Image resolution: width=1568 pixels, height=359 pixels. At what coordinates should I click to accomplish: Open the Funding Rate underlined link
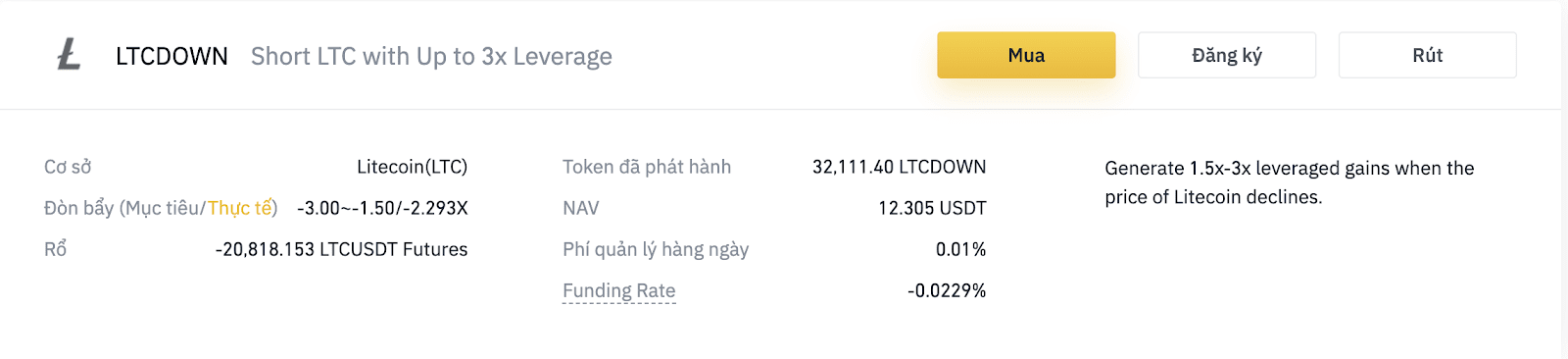click(618, 290)
